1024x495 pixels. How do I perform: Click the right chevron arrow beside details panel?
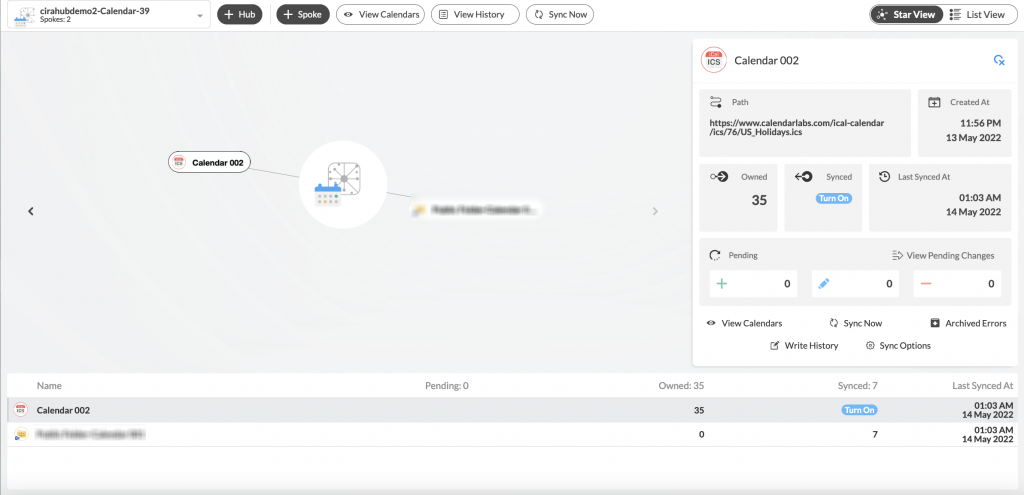[x=656, y=211]
